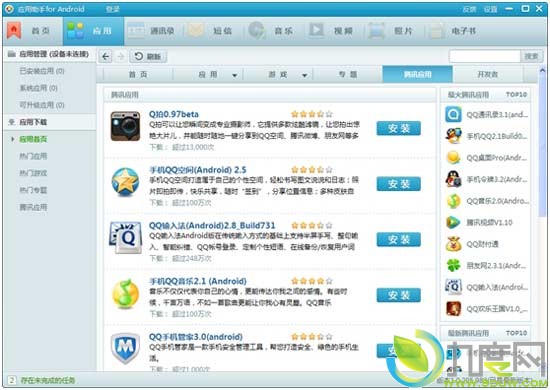Click the 存在未完成的任务 status bar message
The image size is (550, 390).
[x=48, y=380]
